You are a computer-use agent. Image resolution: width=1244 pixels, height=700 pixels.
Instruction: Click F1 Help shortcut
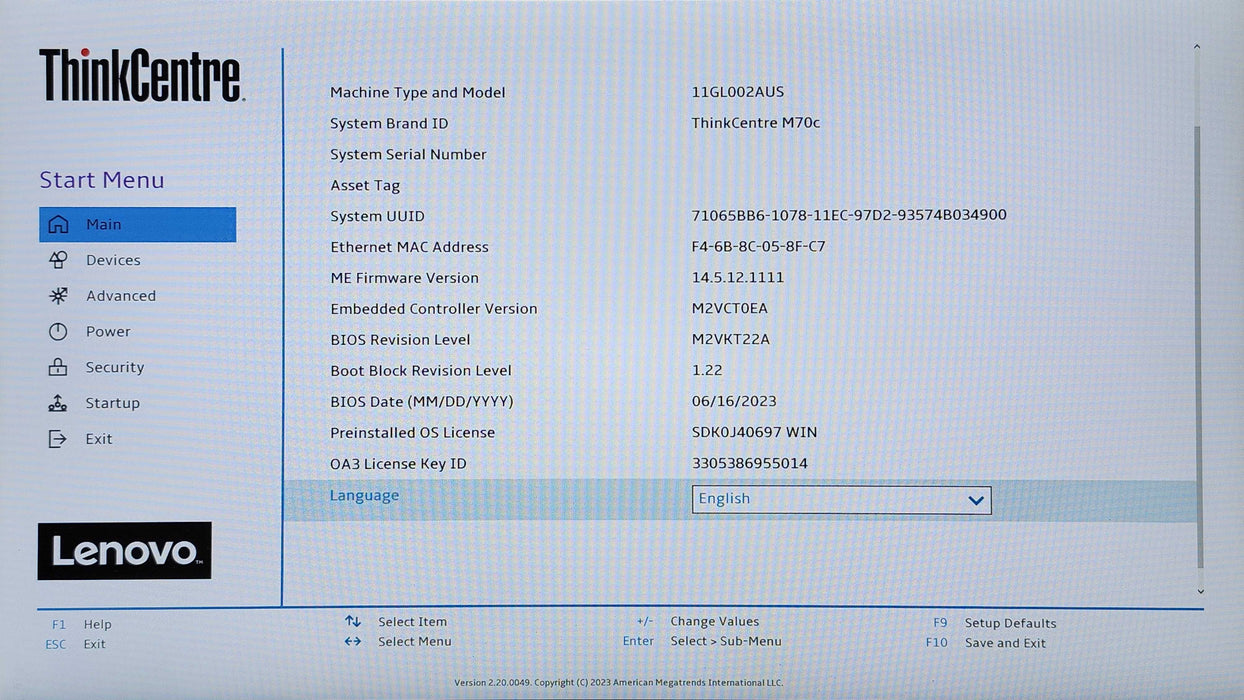point(82,624)
